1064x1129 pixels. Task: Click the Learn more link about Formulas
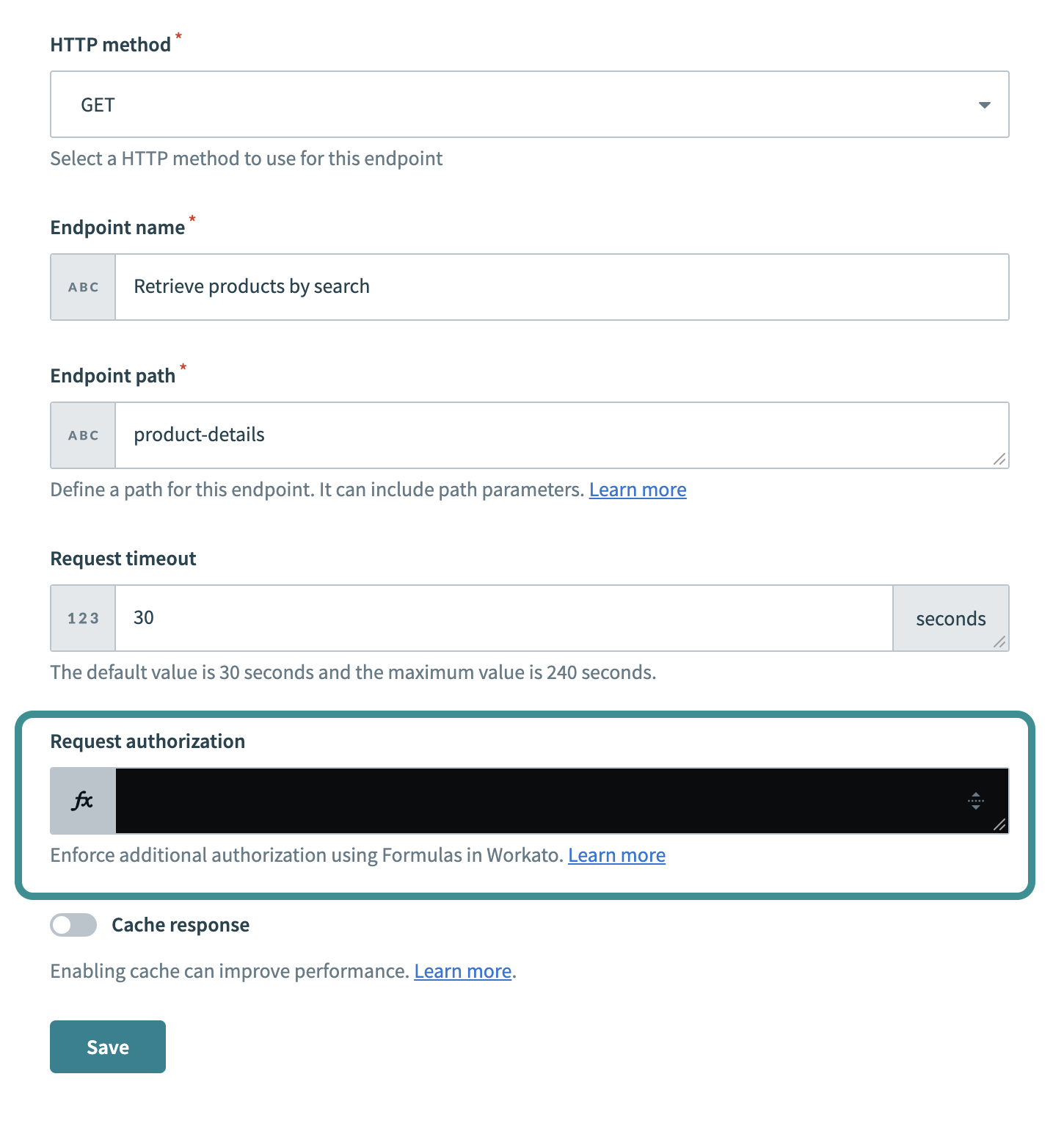[616, 854]
